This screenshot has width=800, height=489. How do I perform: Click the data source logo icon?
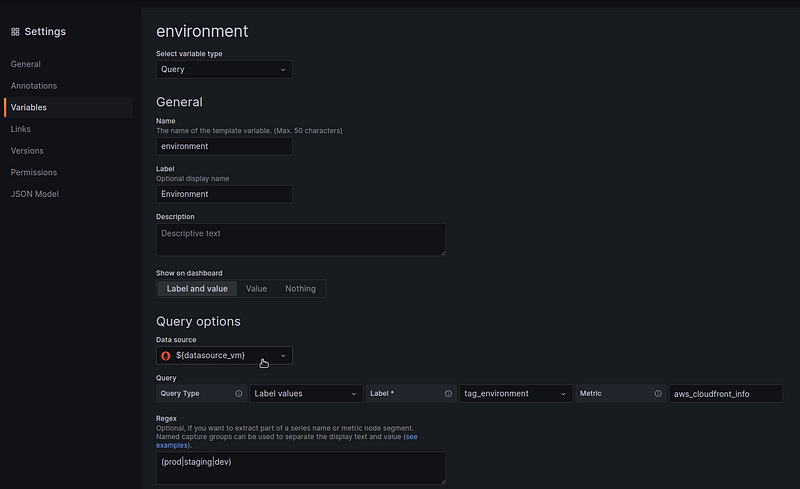pos(166,356)
